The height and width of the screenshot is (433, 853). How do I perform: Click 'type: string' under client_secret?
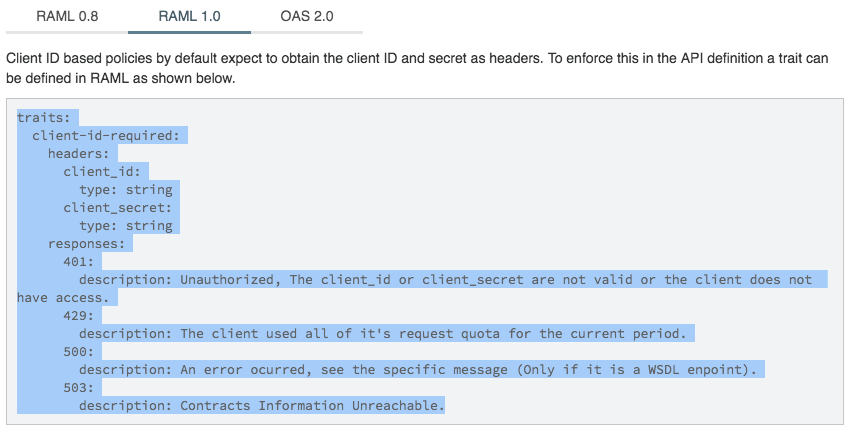coord(126,226)
